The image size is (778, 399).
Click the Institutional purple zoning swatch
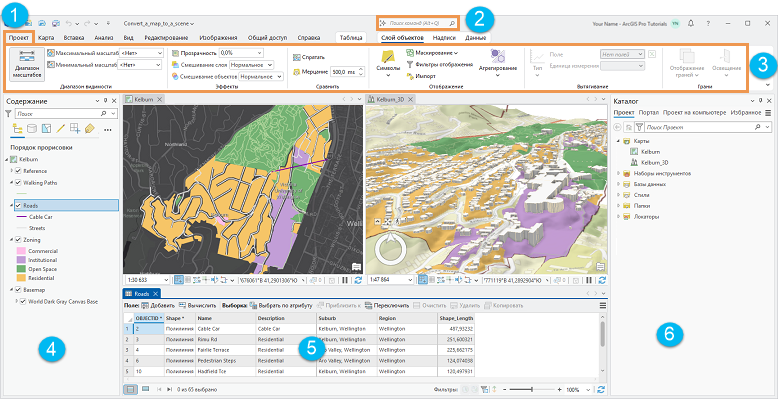21,260
